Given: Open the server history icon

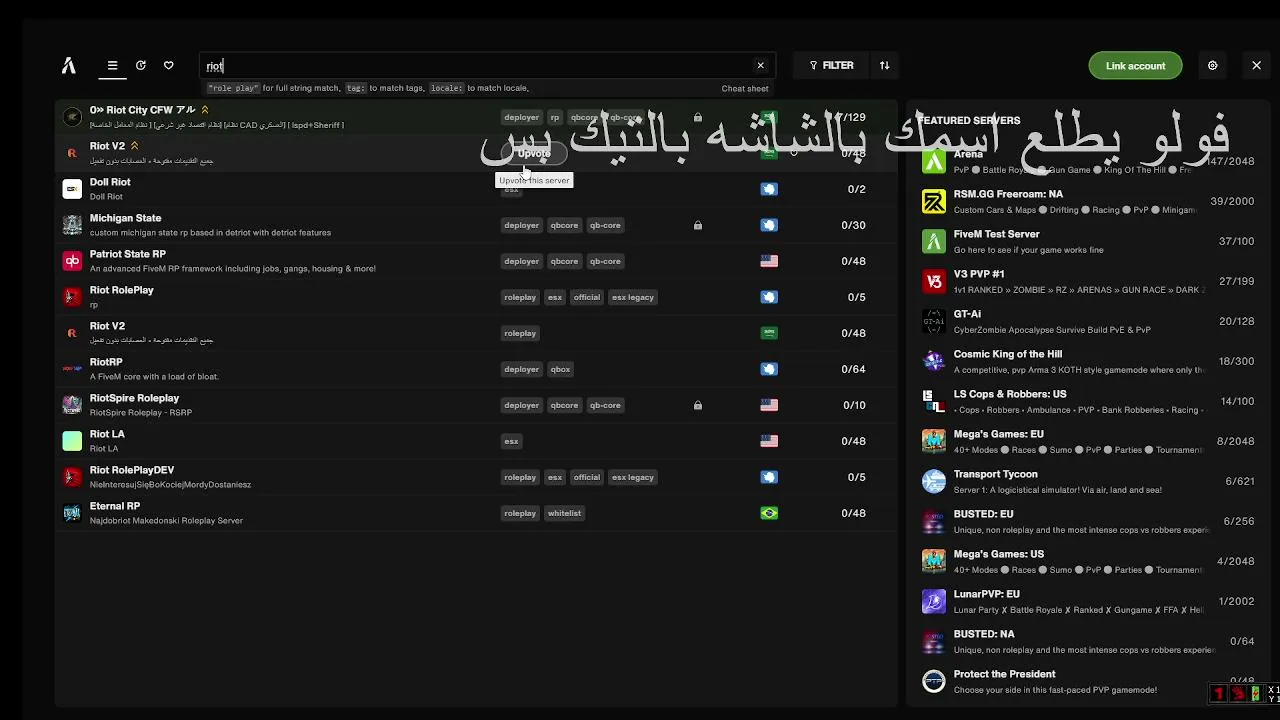Looking at the screenshot, I should 141,66.
